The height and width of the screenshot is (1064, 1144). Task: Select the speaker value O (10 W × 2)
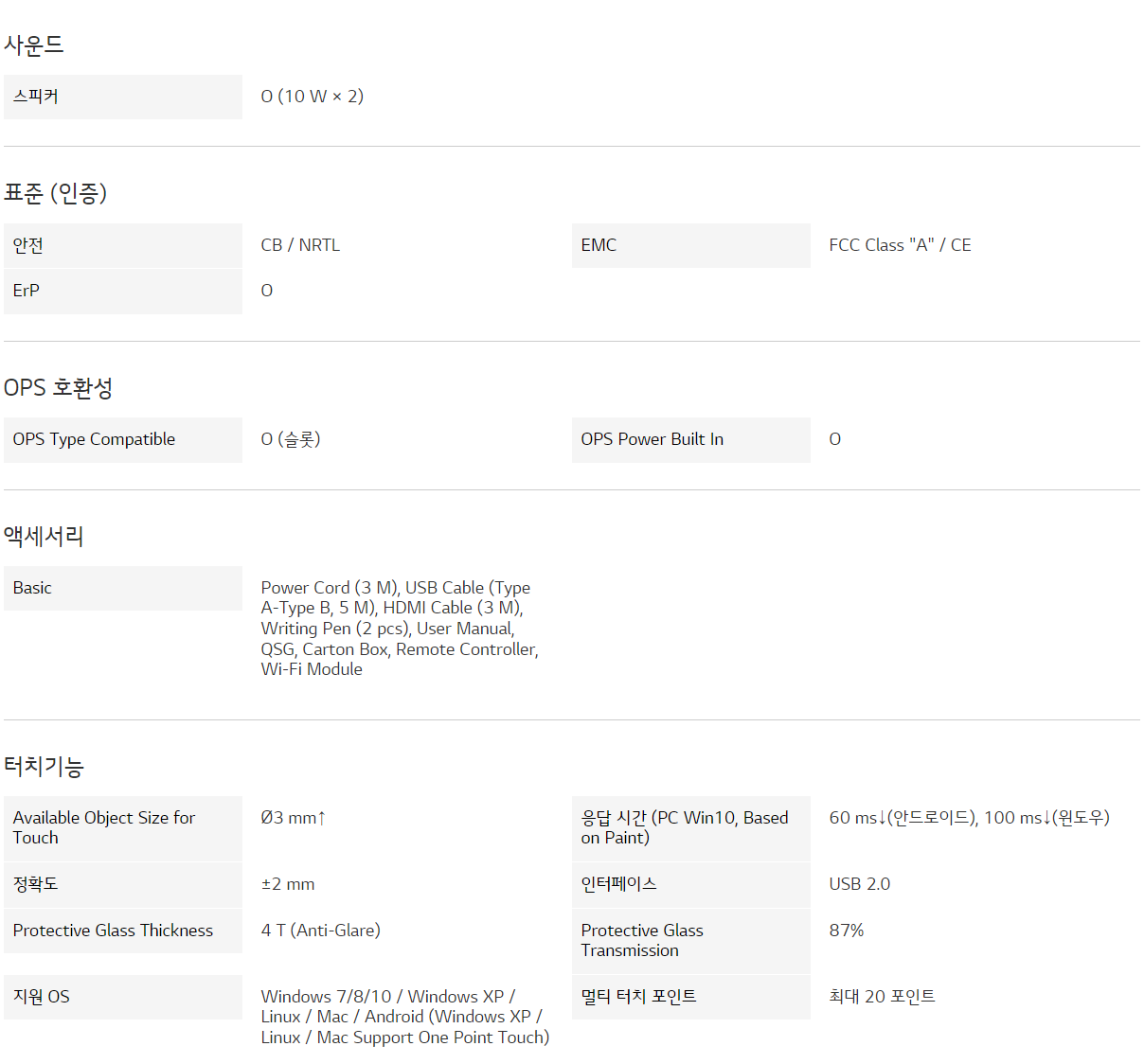tap(312, 97)
